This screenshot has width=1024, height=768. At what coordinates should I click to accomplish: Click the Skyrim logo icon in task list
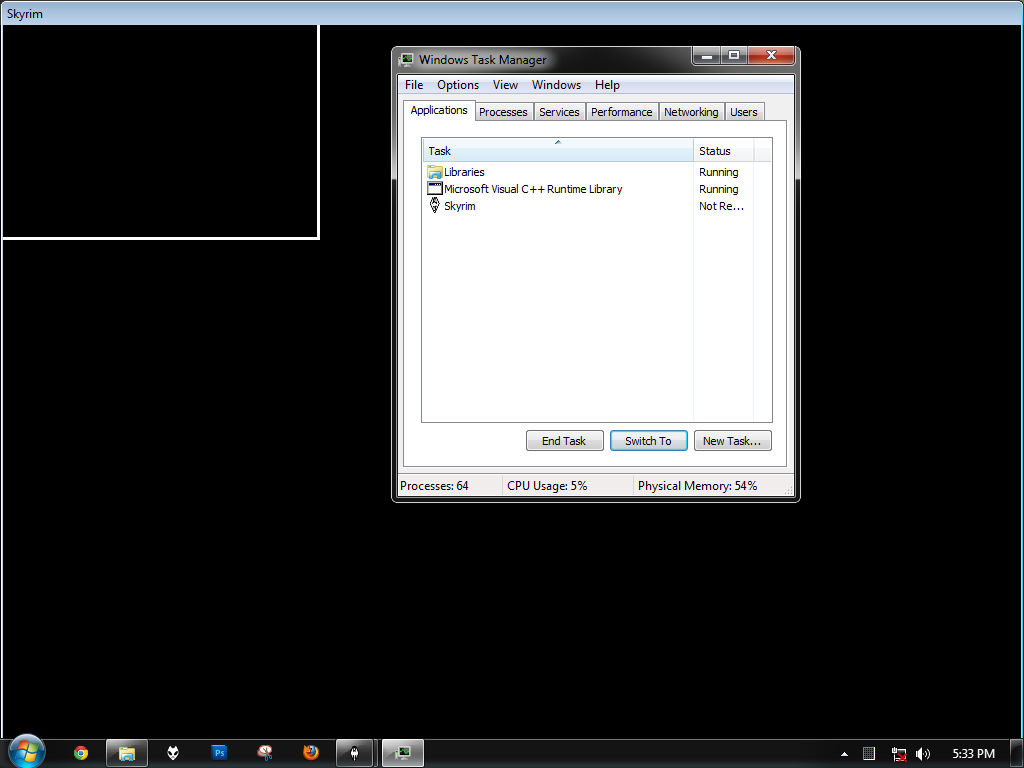[434, 206]
